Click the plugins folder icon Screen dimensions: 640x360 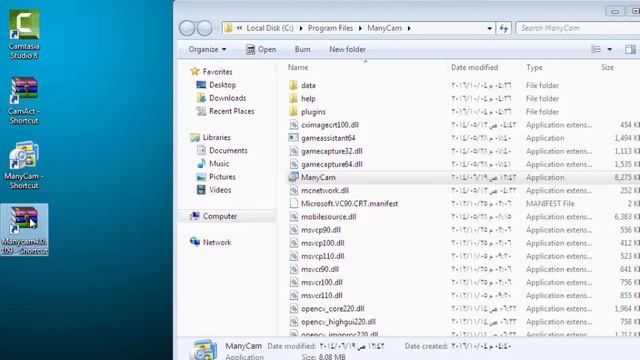[x=293, y=111]
